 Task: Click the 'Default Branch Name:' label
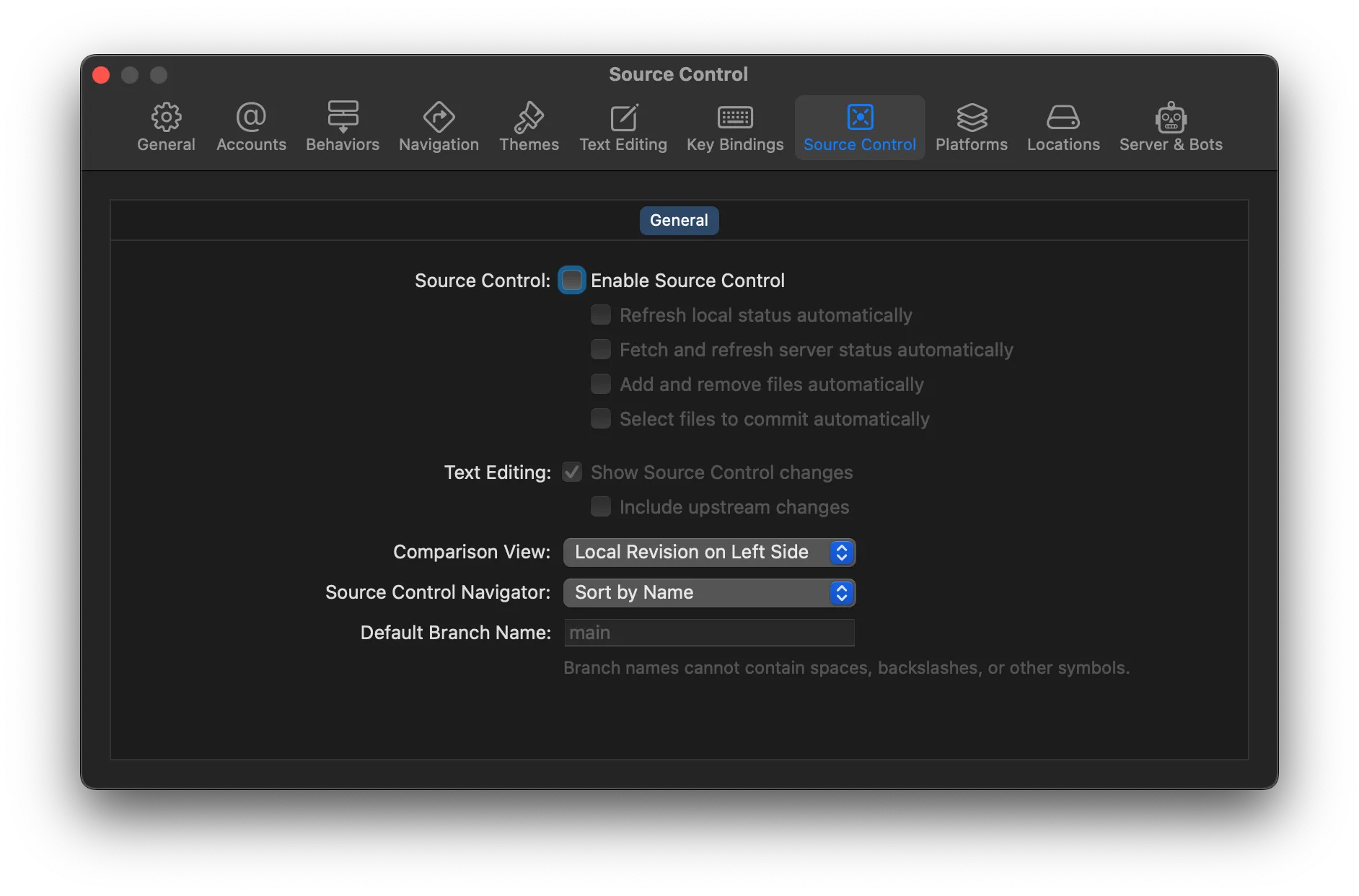tap(456, 633)
